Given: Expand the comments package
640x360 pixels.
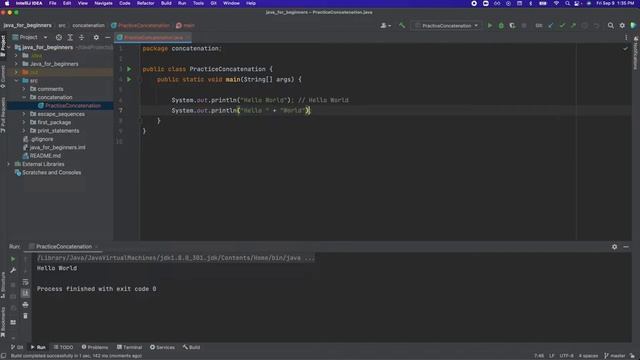Looking at the screenshot, I should (x=24, y=89).
